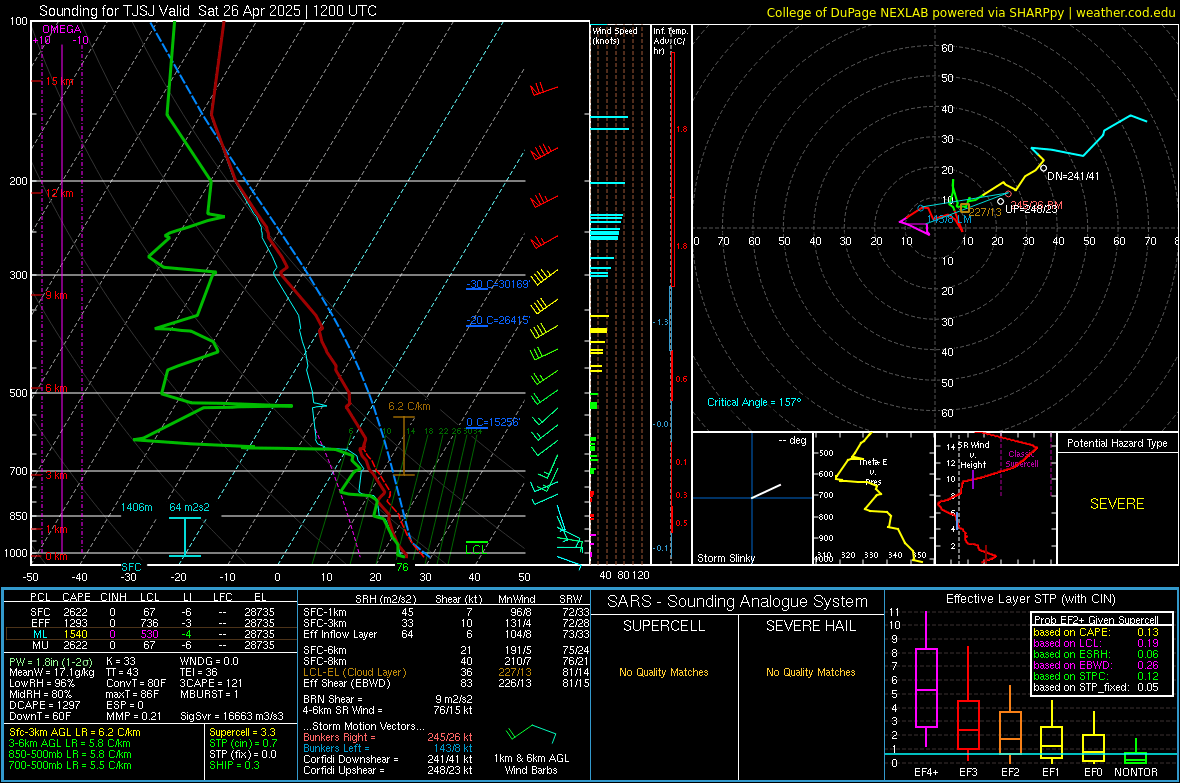Click the LCL-EL (Cloud Layer) table row
1180x783 pixels.
coord(446,672)
